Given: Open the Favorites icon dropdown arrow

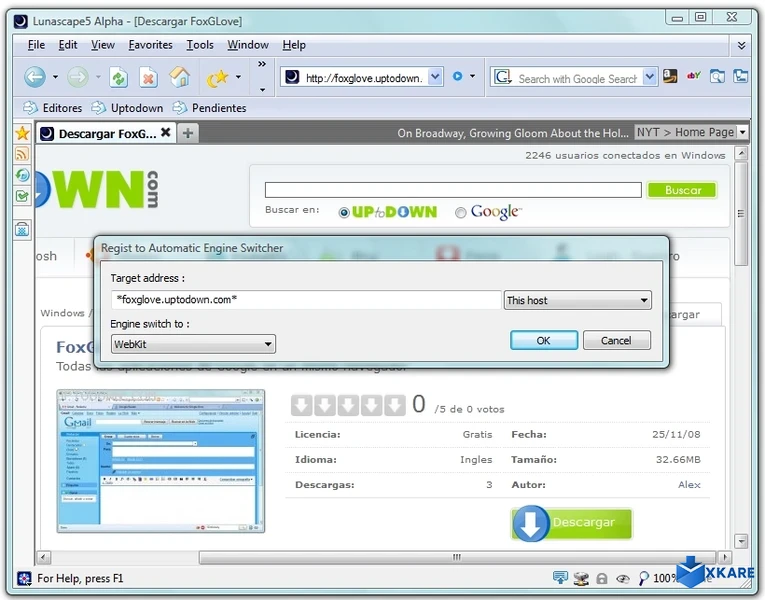Looking at the screenshot, I should pyautogui.click(x=238, y=77).
